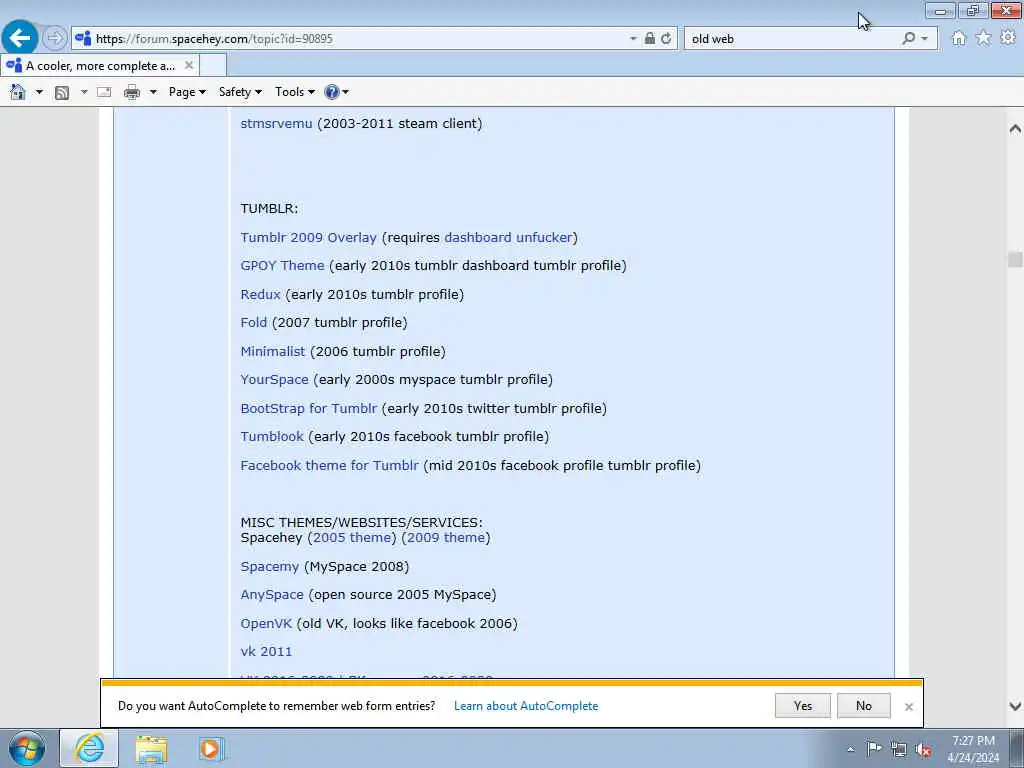The width and height of the screenshot is (1024, 768).
Task: Open the Tools menu
Action: (x=295, y=92)
